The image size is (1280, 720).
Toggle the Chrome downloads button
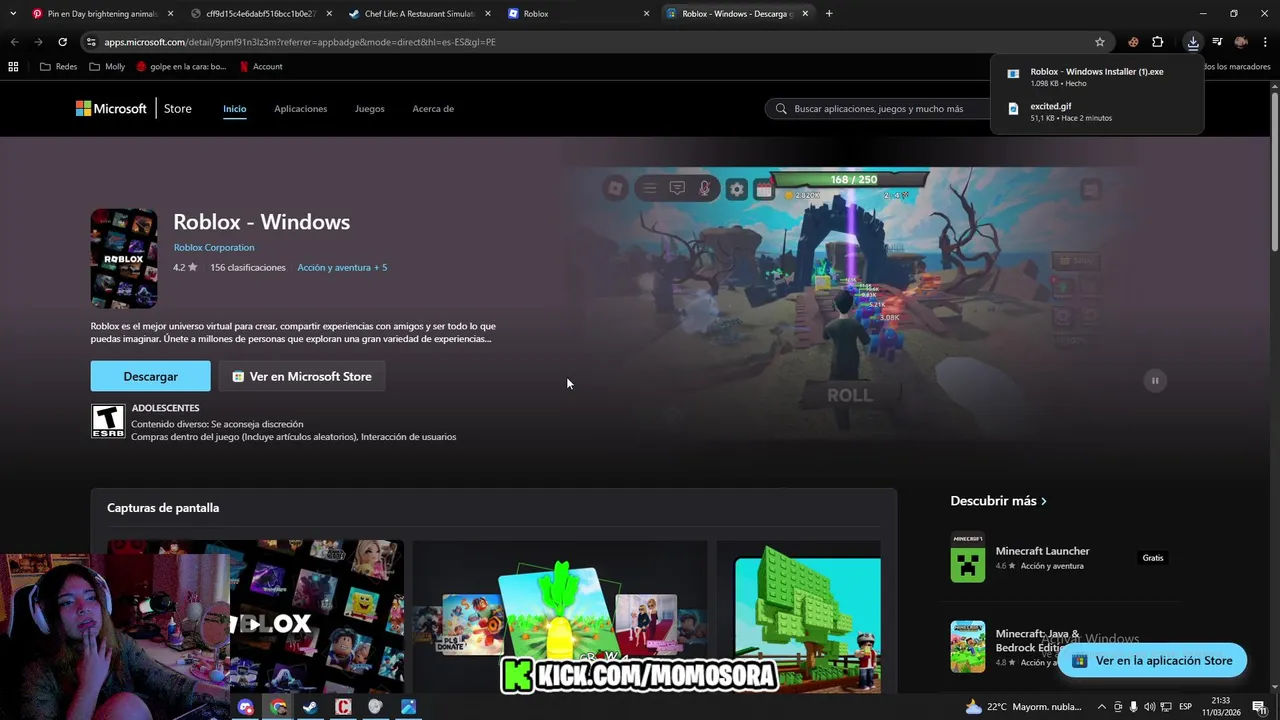1193,42
